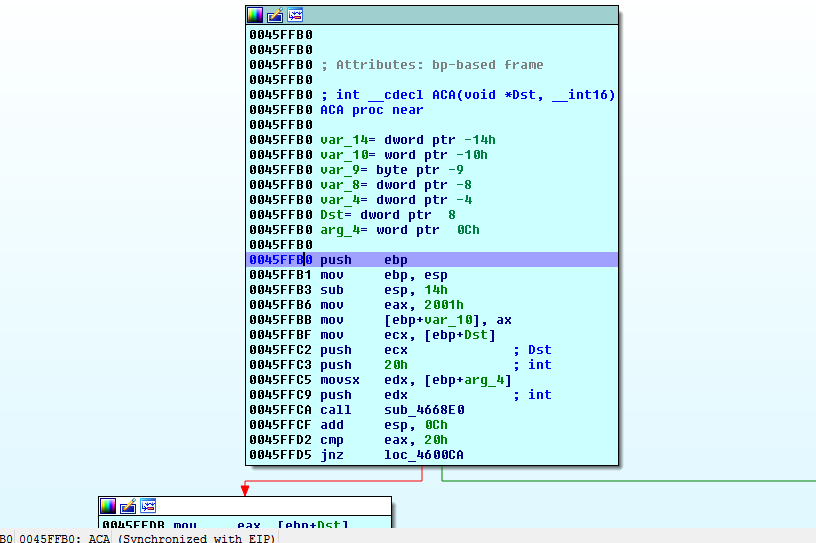Click the pencil icon in the lower-left node
Viewport: 816px width, 543px height.
coord(128,506)
